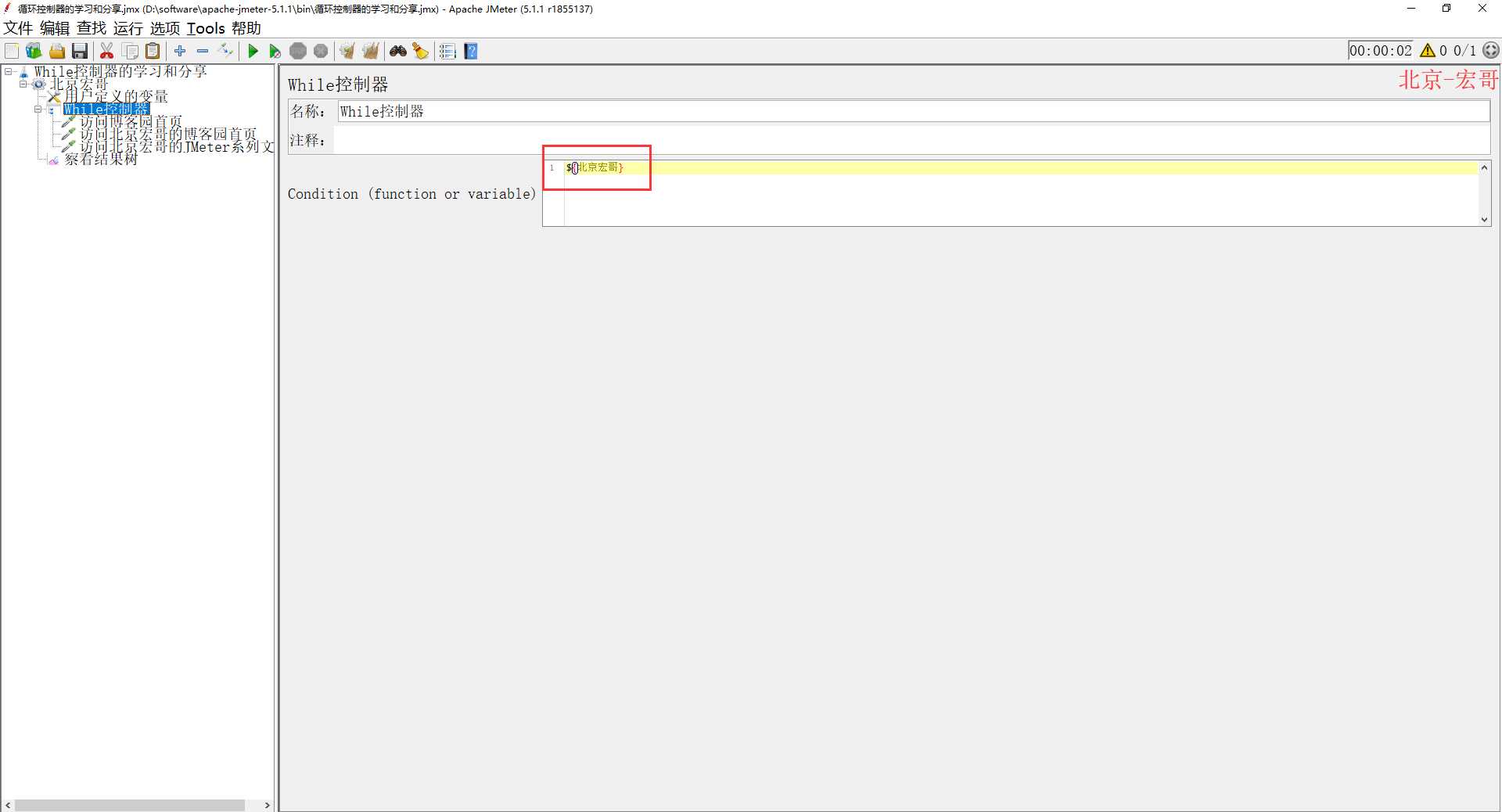
Task: Click the Open file folder icon
Action: coord(56,51)
